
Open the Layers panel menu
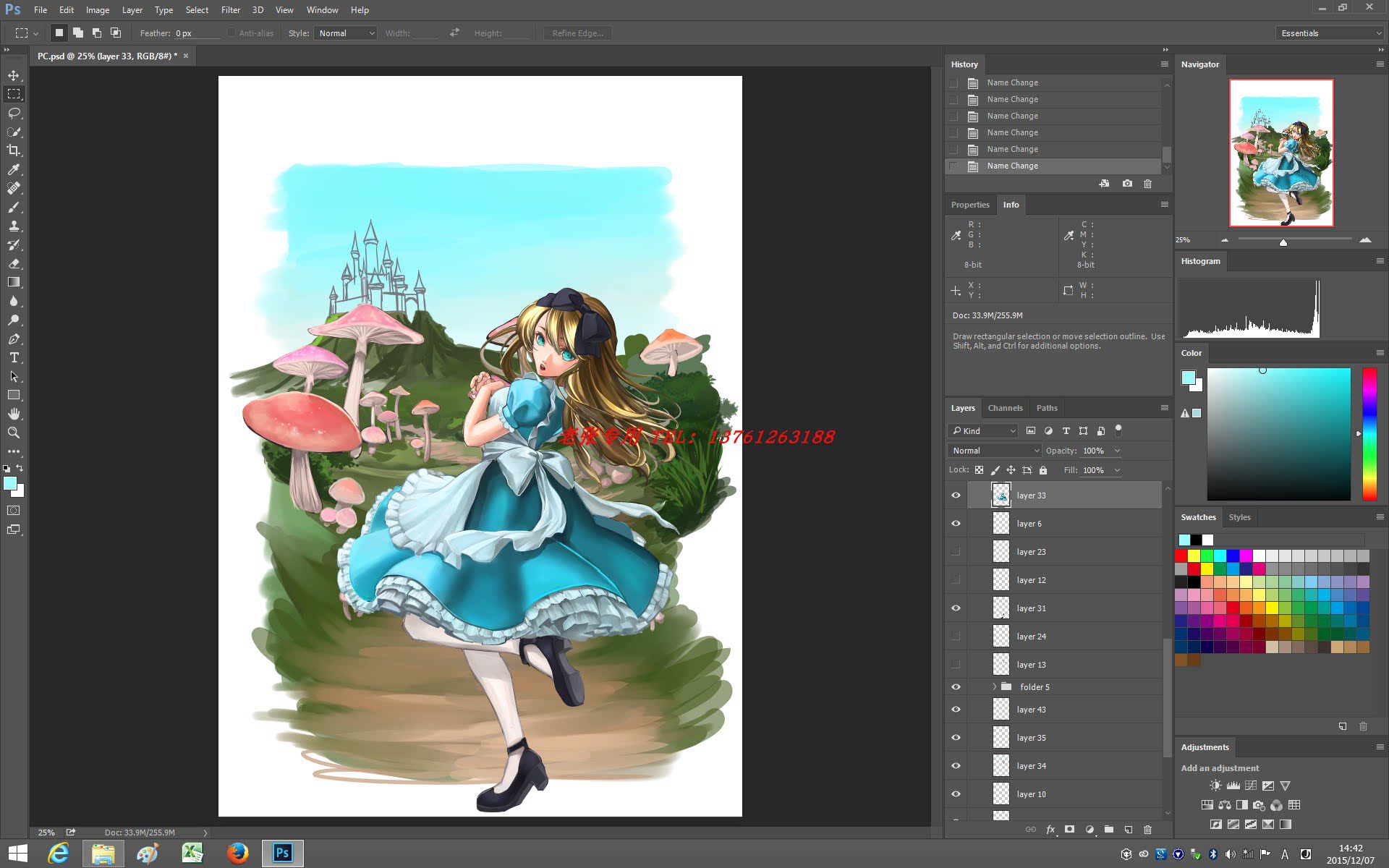tap(1165, 408)
